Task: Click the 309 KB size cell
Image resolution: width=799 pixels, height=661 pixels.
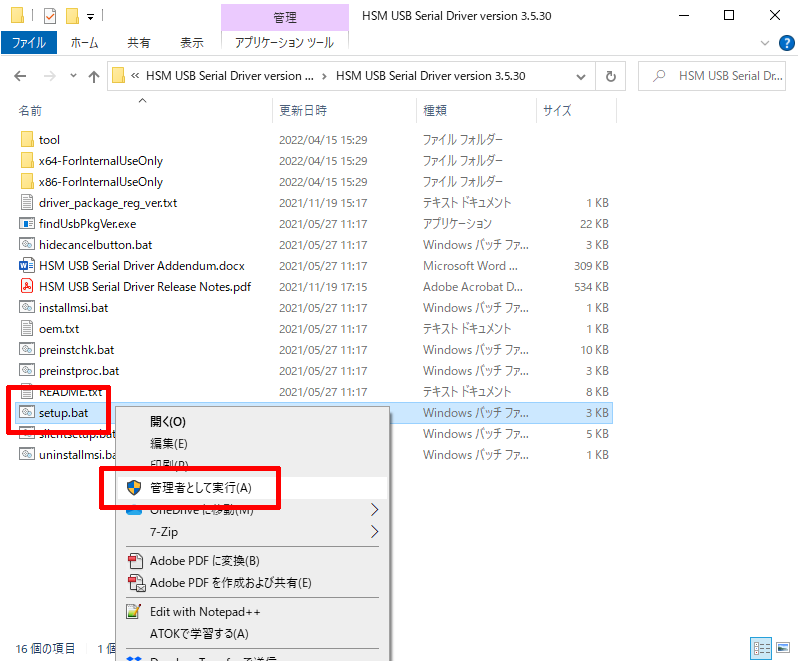Action: click(x=591, y=266)
